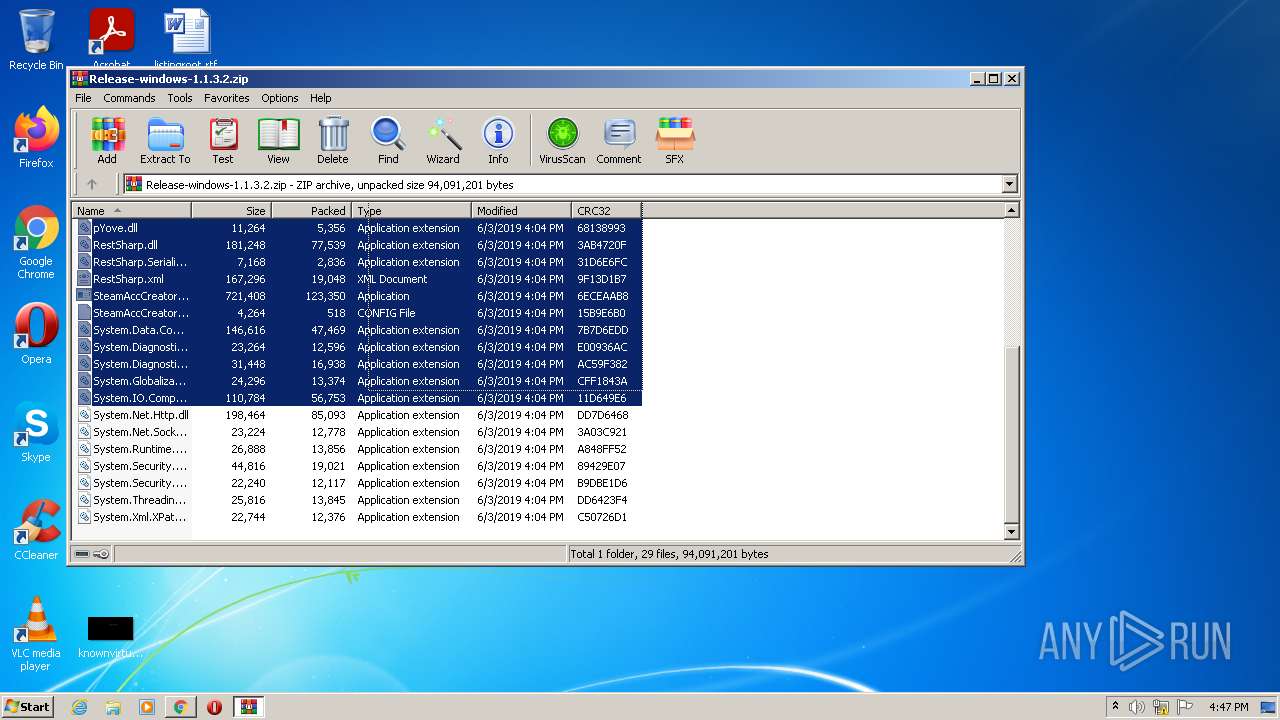This screenshot has width=1280, height=720.
Task: Click the View toolbar icon
Action: [278, 141]
